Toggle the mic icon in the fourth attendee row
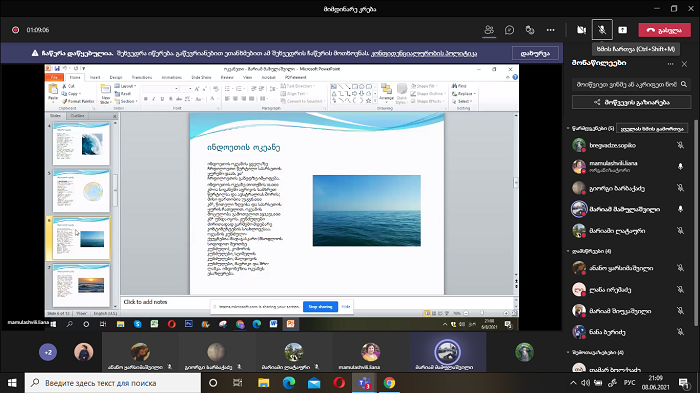The image size is (700, 393). (680, 332)
